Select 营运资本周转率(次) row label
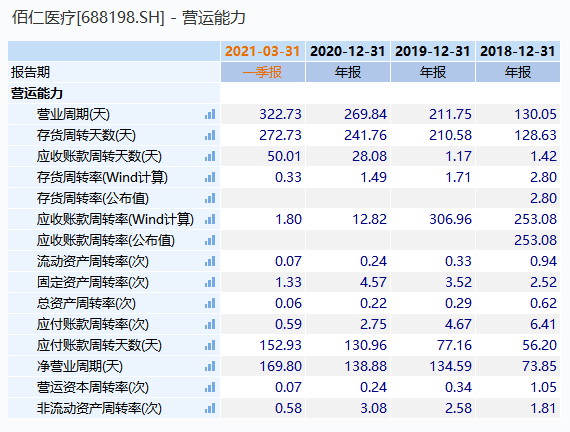The image size is (570, 432). tap(93, 388)
